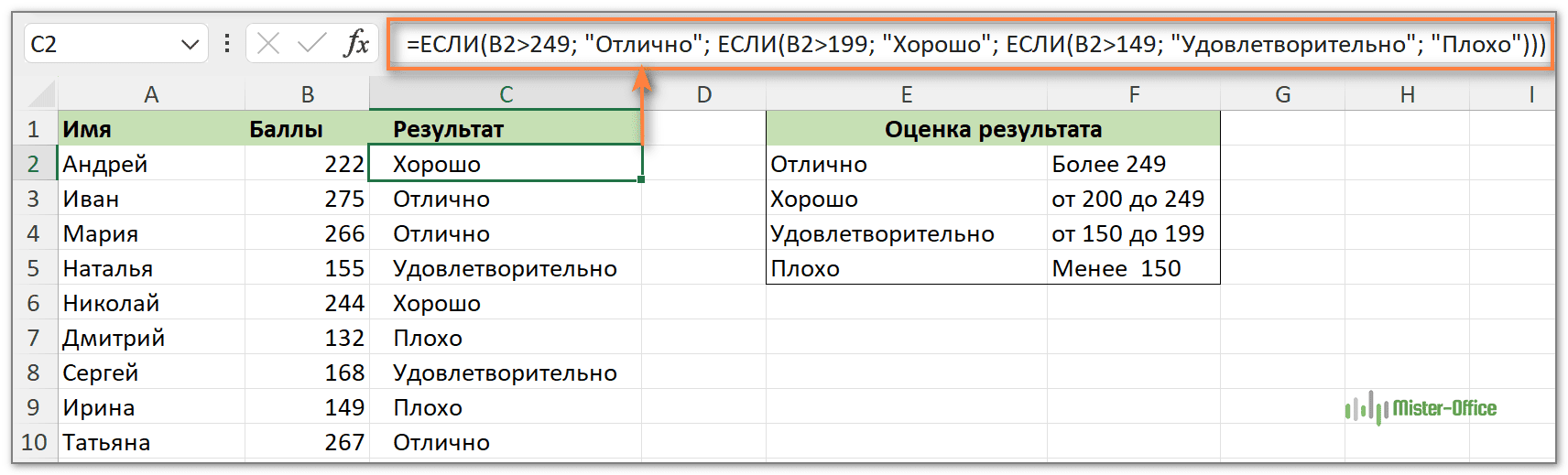Click the three-dot formula bar options handle
This screenshot has height=475, width=1568.
point(227,43)
